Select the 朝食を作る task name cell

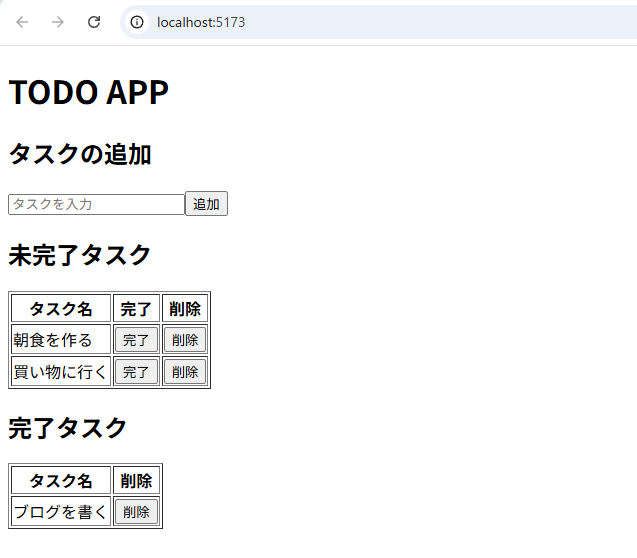pos(60,340)
